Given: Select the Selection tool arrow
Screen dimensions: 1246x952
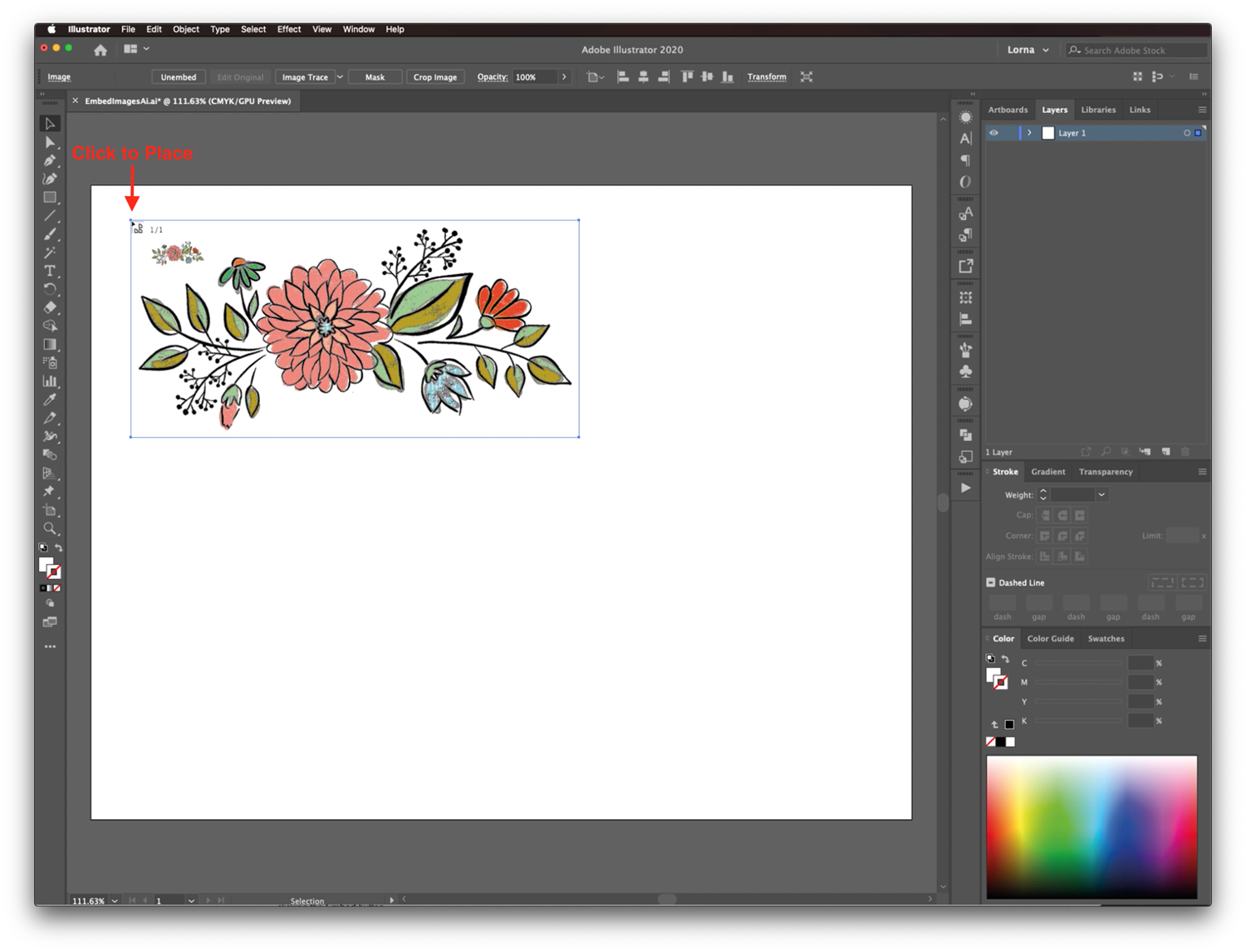Looking at the screenshot, I should point(50,124).
